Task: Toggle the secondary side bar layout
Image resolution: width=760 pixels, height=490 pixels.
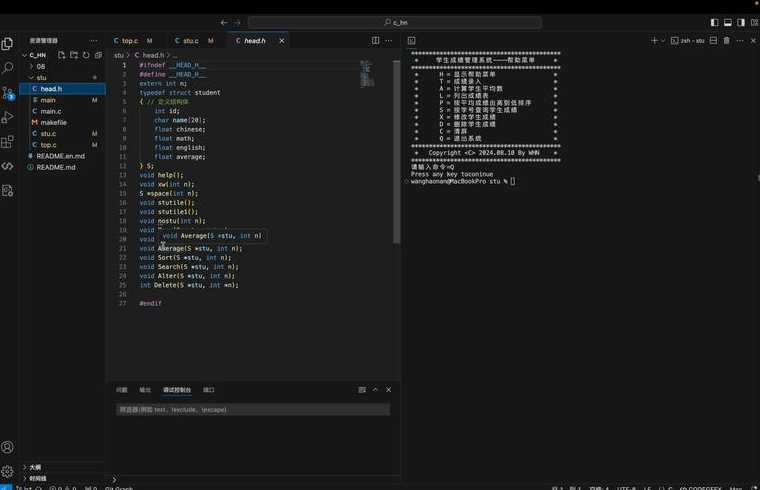Action: 741,22
